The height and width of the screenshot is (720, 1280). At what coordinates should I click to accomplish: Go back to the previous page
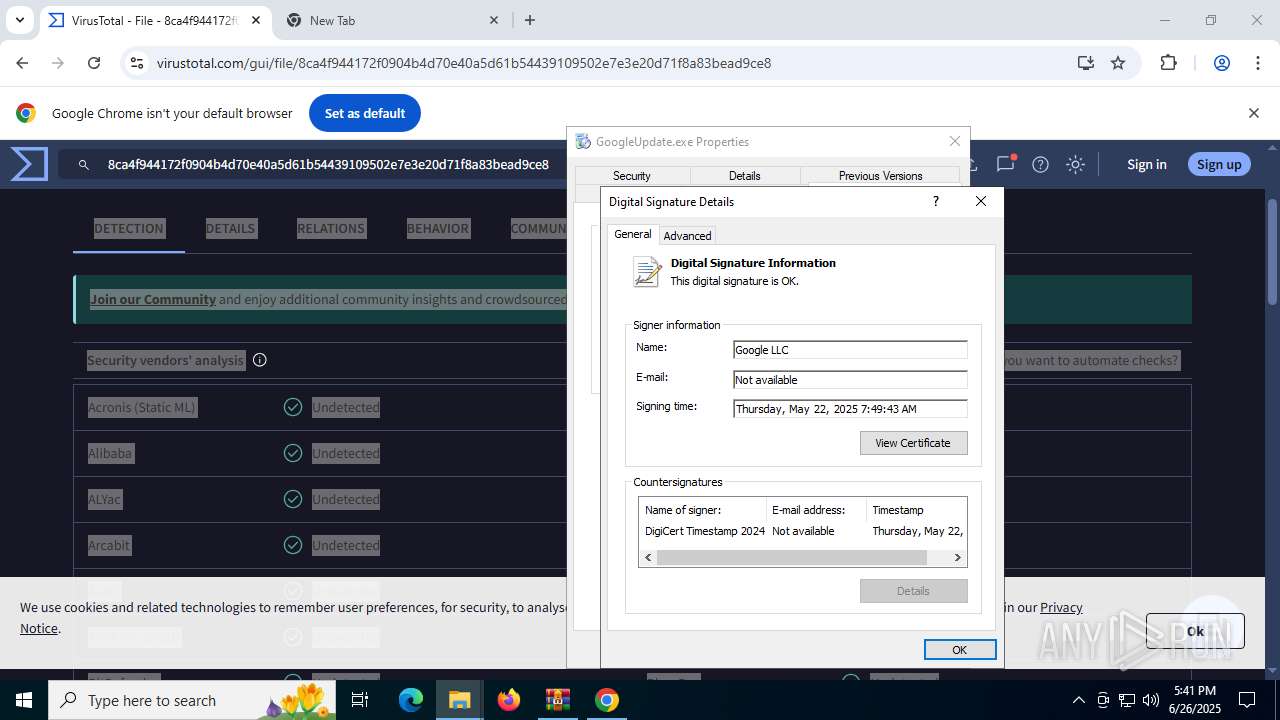pos(22,63)
